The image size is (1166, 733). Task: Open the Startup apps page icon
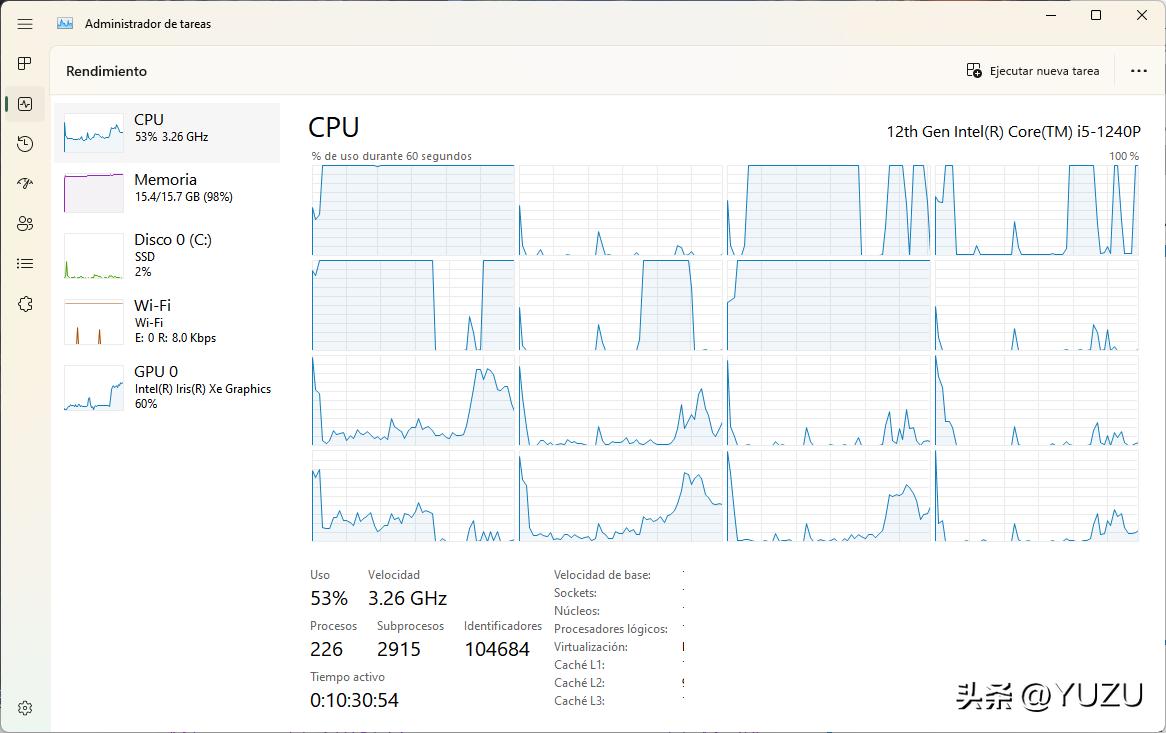click(25, 184)
